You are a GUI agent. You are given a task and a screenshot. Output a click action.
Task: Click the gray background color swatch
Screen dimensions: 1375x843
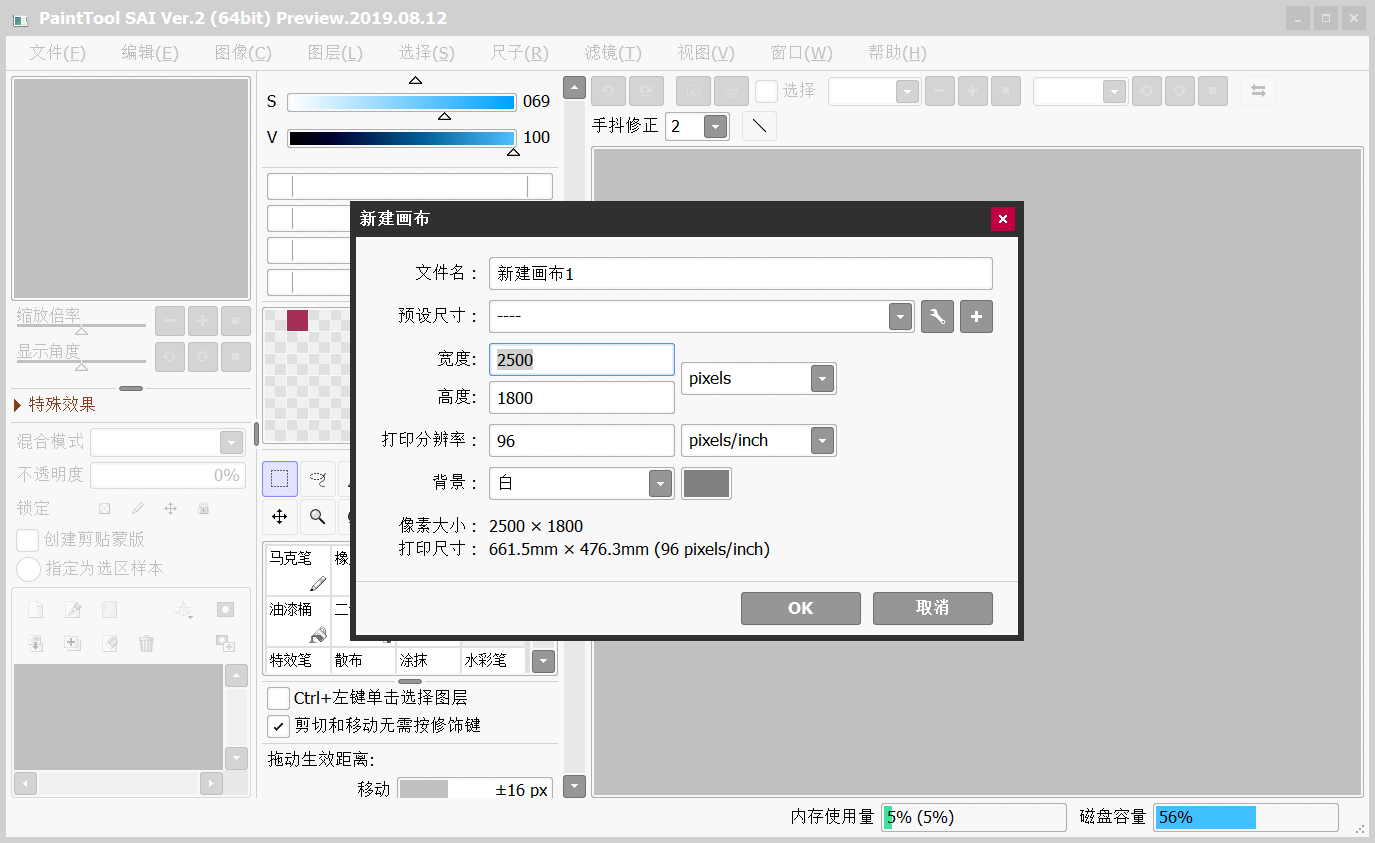[706, 483]
